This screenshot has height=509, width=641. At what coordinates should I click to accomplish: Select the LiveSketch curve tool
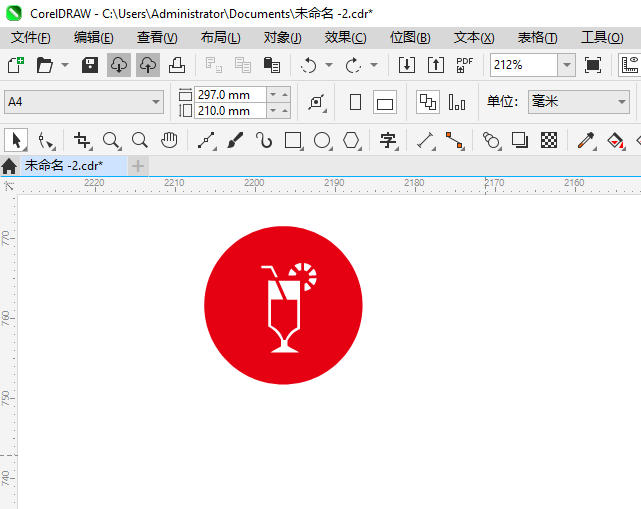[x=264, y=141]
